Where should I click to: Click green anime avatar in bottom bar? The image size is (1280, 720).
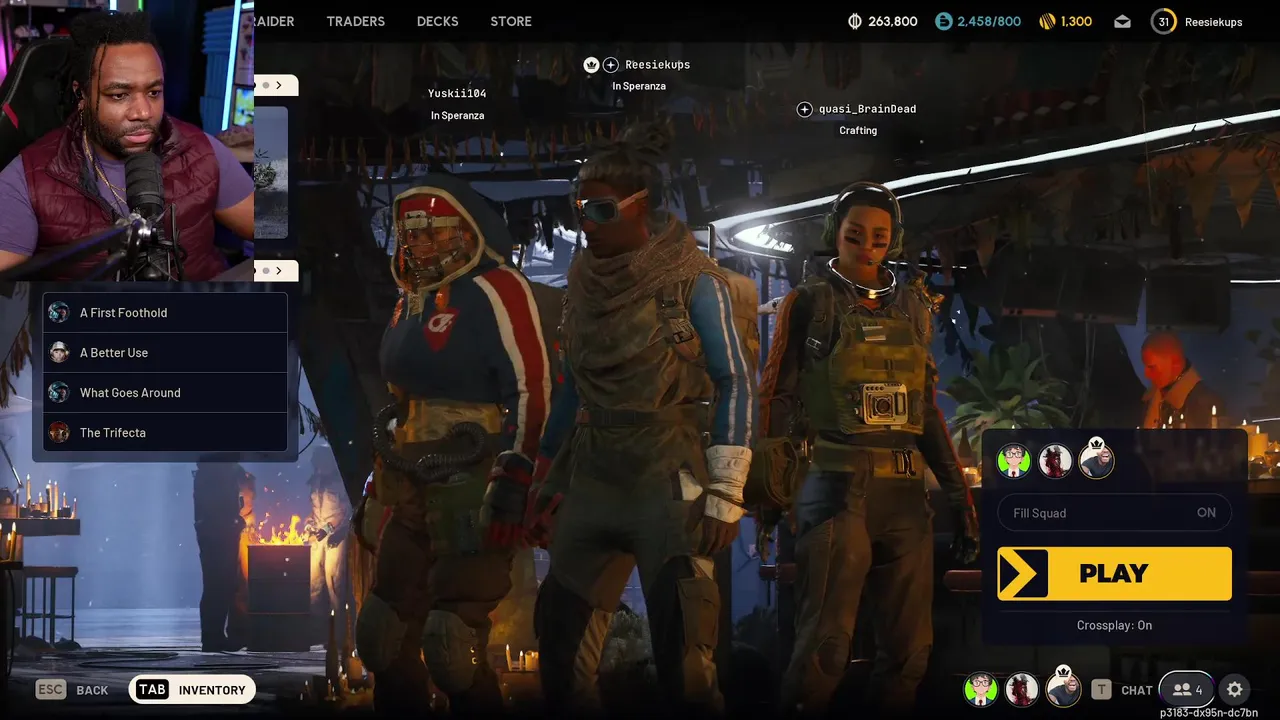click(981, 689)
